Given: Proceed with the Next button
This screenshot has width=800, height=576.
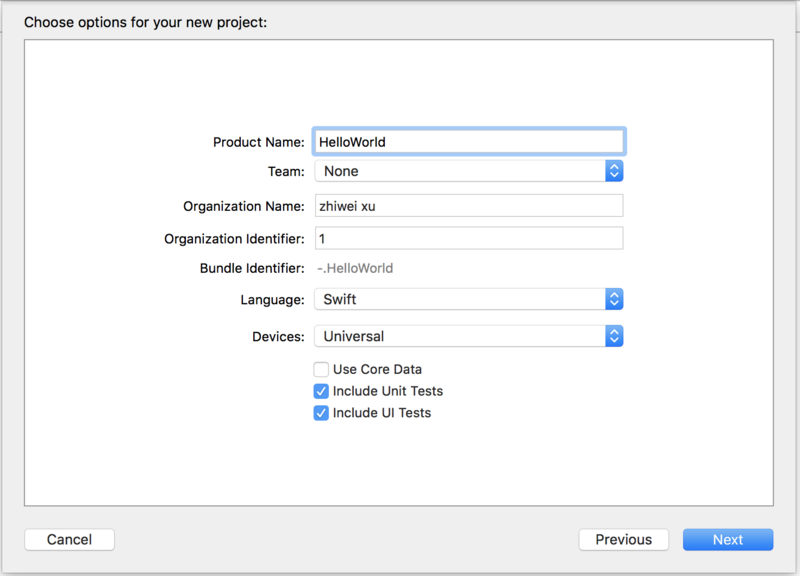Looking at the screenshot, I should [x=728, y=539].
